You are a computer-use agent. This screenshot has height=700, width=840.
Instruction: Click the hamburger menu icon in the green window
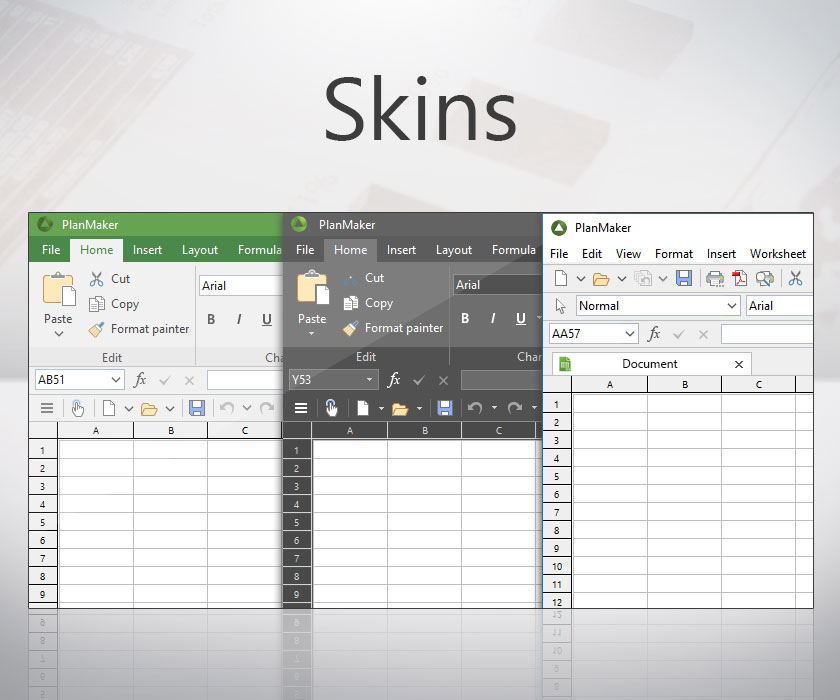pyautogui.click(x=46, y=408)
